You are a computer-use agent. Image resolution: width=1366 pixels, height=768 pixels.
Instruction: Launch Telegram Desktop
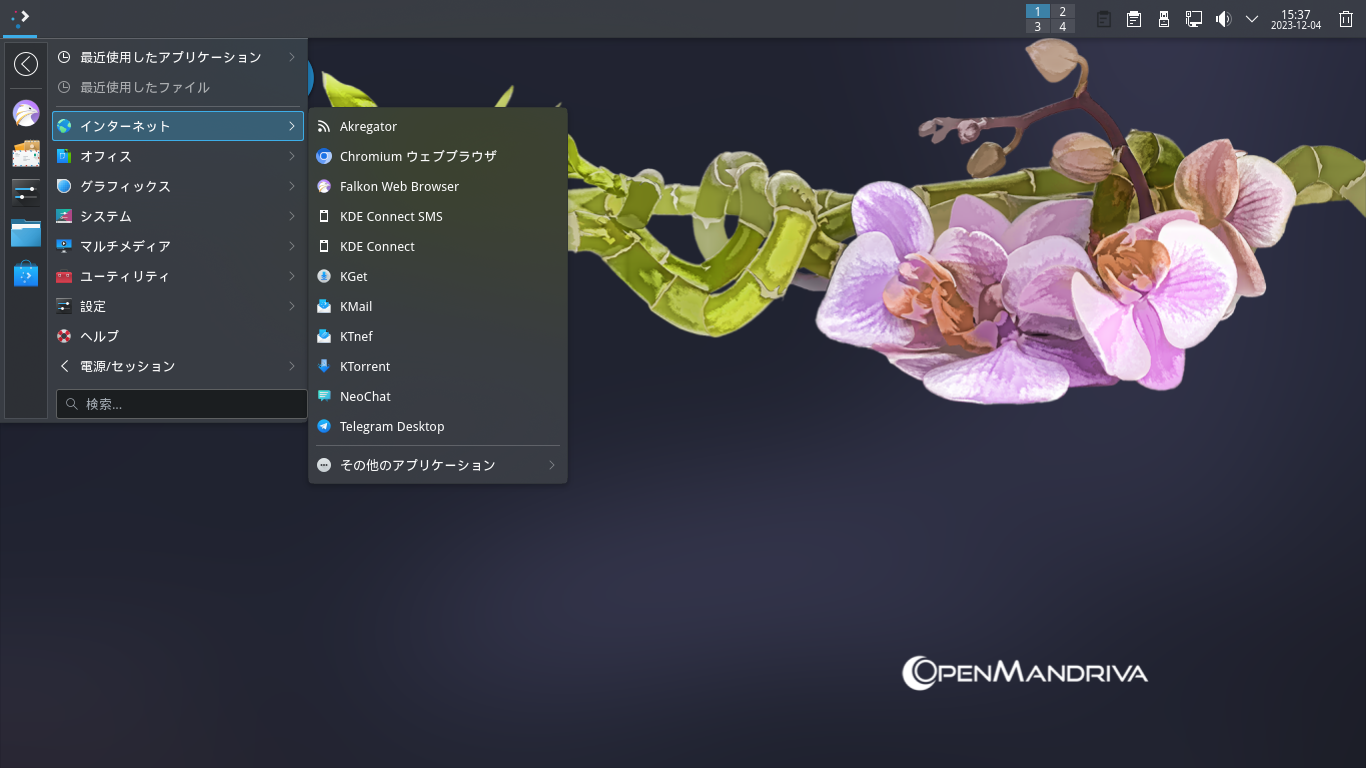pos(438,426)
